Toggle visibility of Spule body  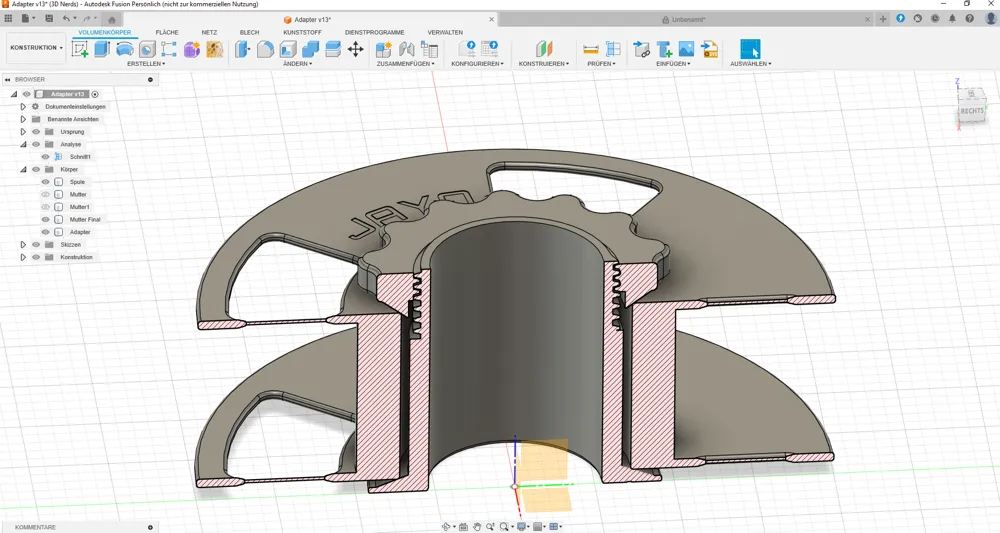pos(45,182)
